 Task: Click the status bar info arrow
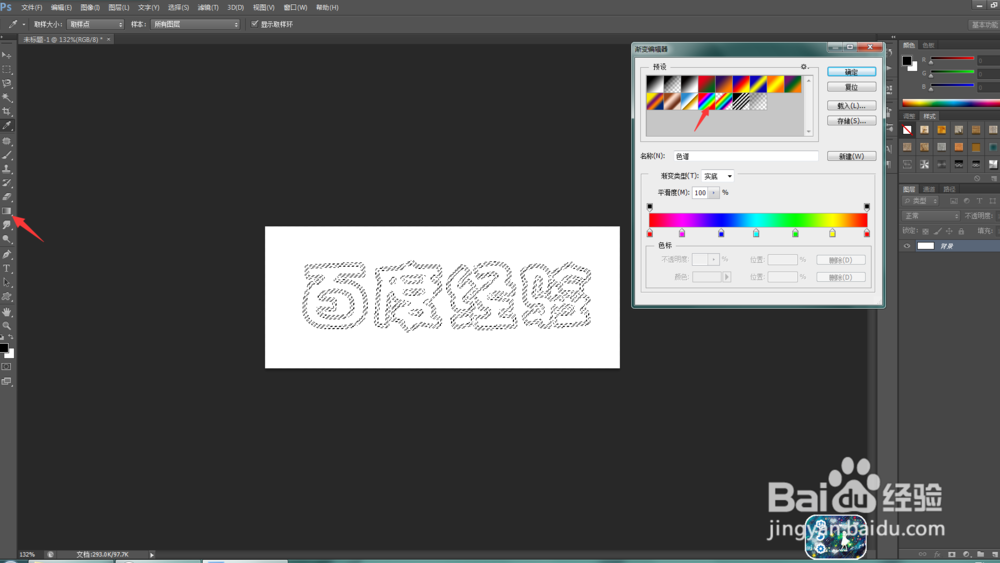152,555
